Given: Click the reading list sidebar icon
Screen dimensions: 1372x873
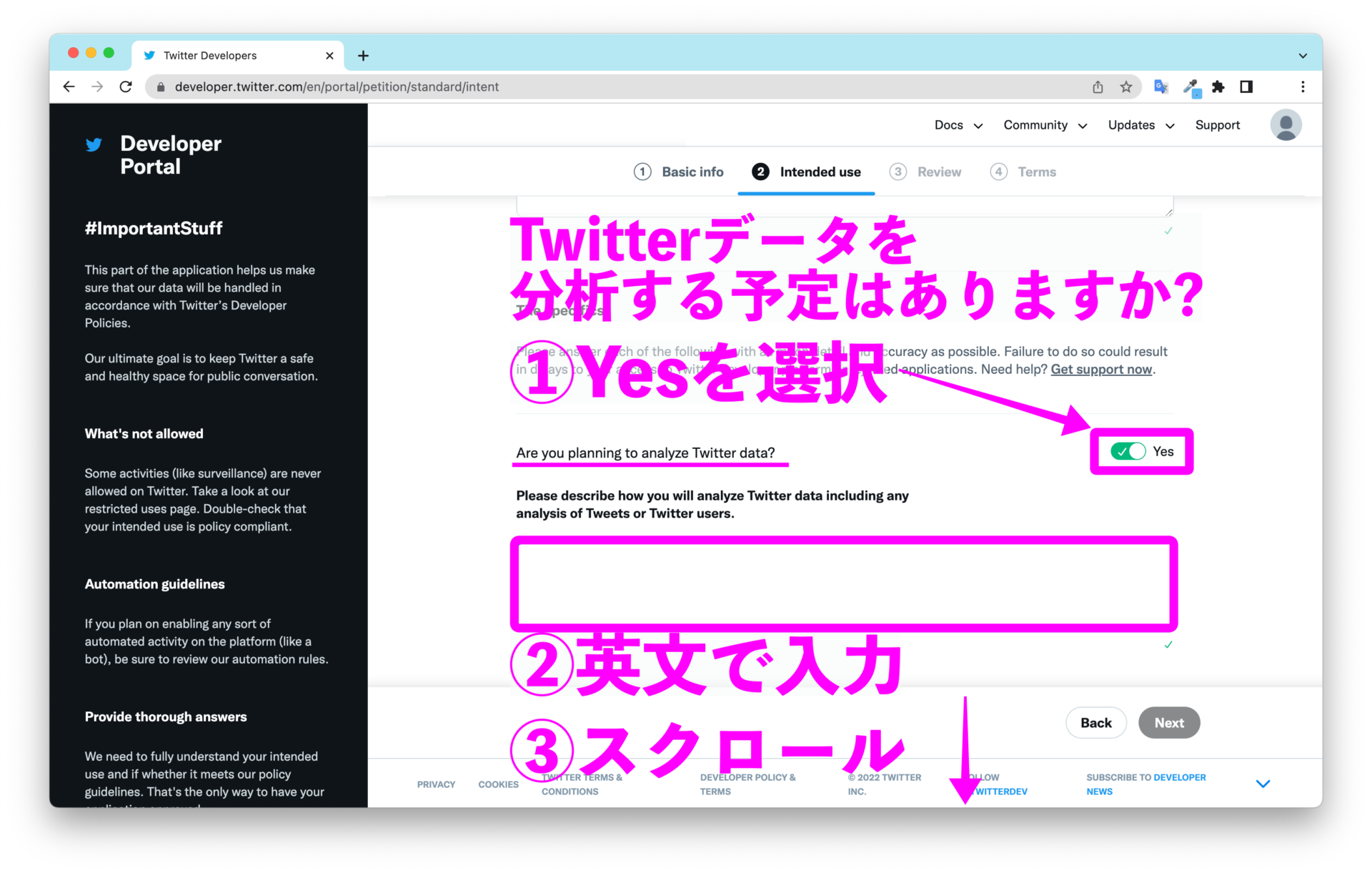Looking at the screenshot, I should tap(1246, 87).
